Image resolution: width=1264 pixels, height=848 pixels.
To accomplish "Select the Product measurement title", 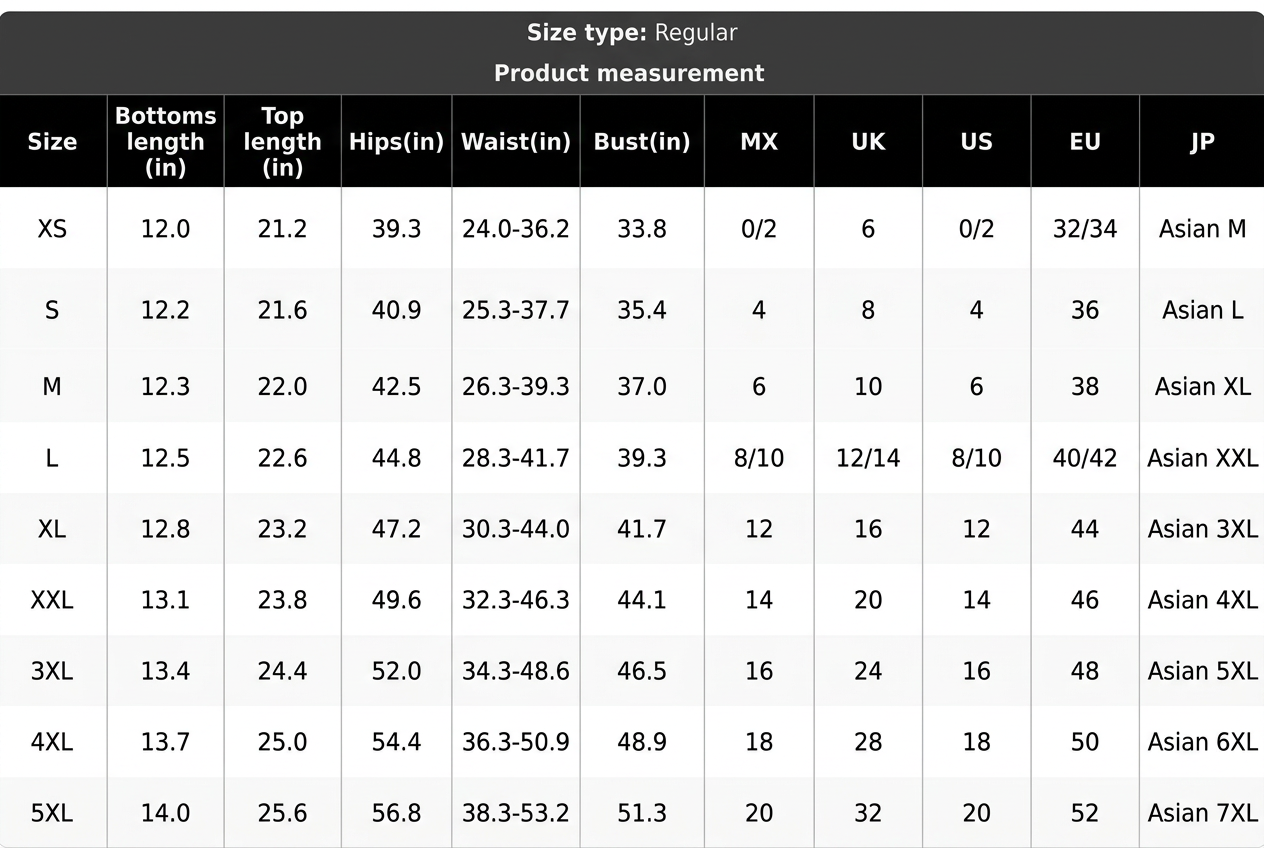I will pyautogui.click(x=629, y=73).
